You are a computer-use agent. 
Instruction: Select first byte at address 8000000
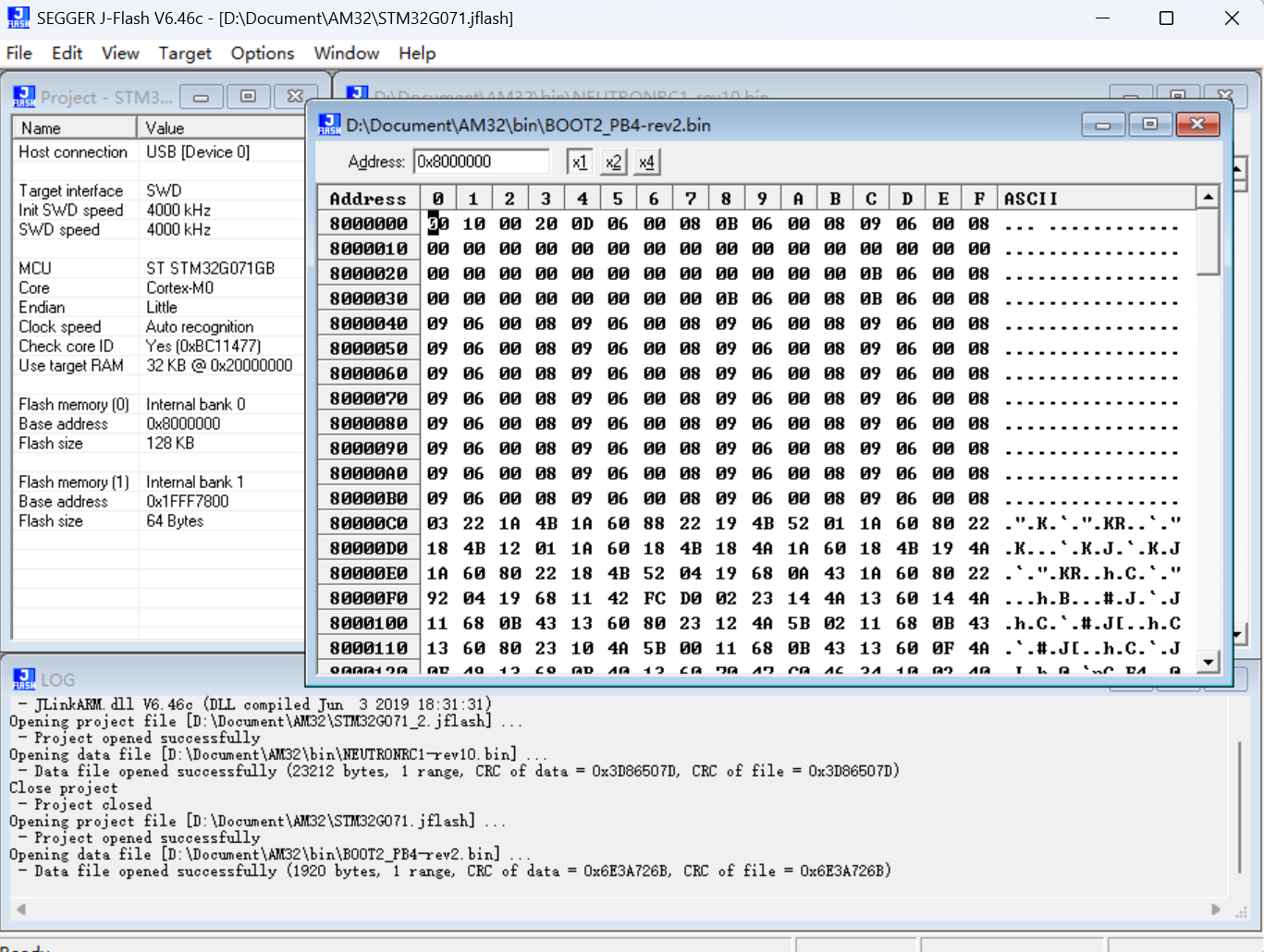pos(437,224)
